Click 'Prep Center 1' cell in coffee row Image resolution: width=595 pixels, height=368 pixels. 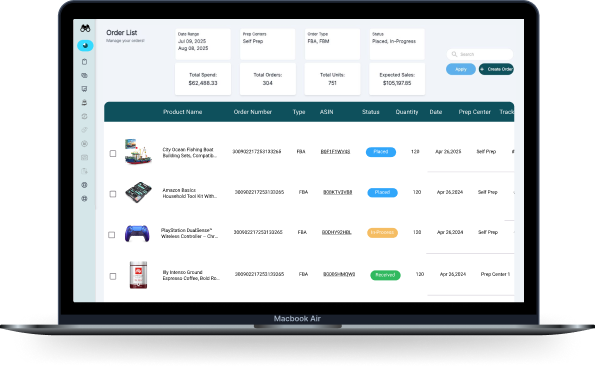(495, 274)
